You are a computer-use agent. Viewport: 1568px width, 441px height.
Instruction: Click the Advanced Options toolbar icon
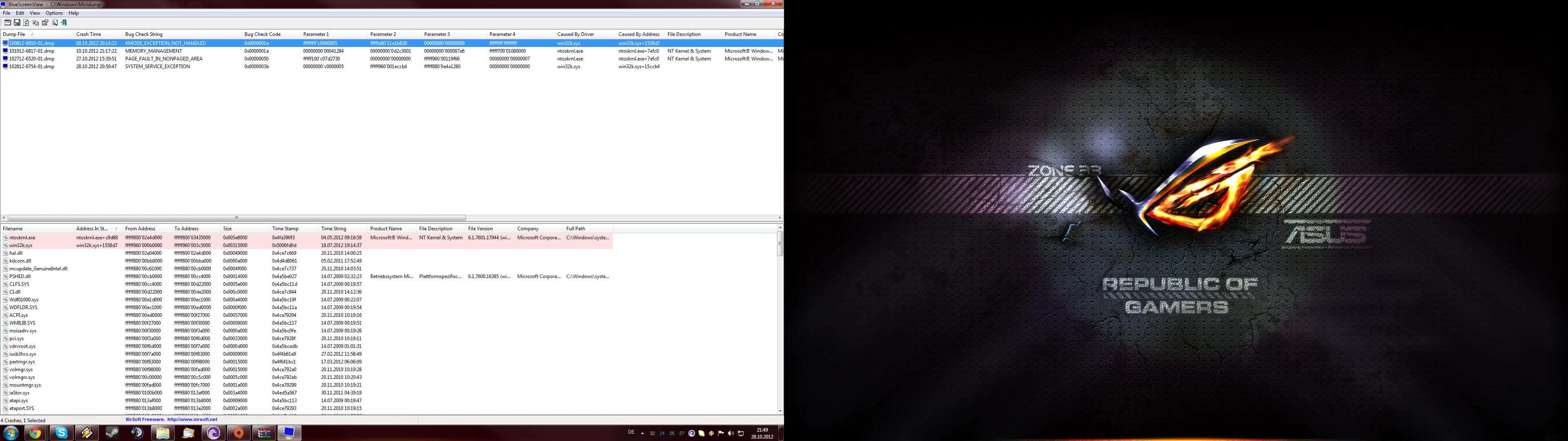click(x=7, y=22)
